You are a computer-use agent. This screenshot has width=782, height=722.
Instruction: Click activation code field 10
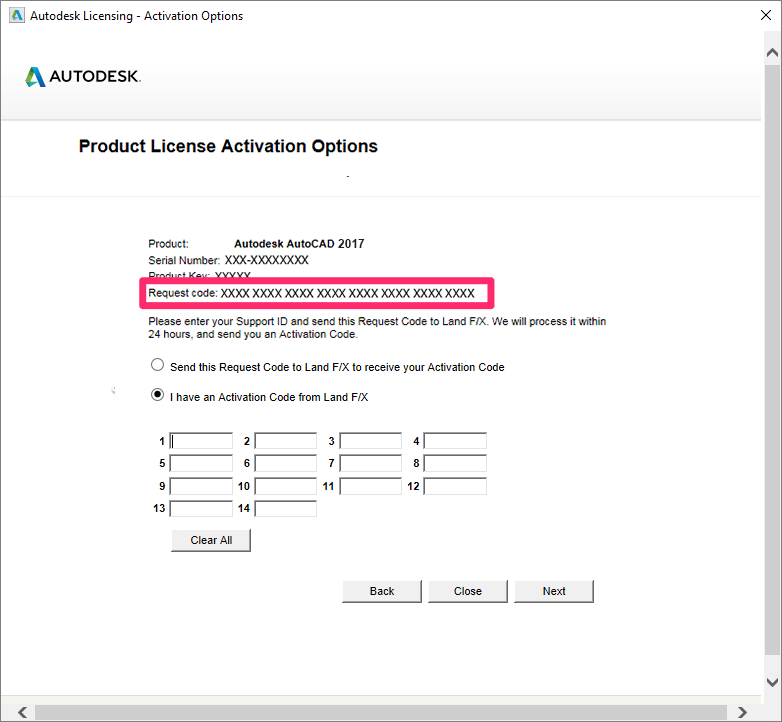286,486
